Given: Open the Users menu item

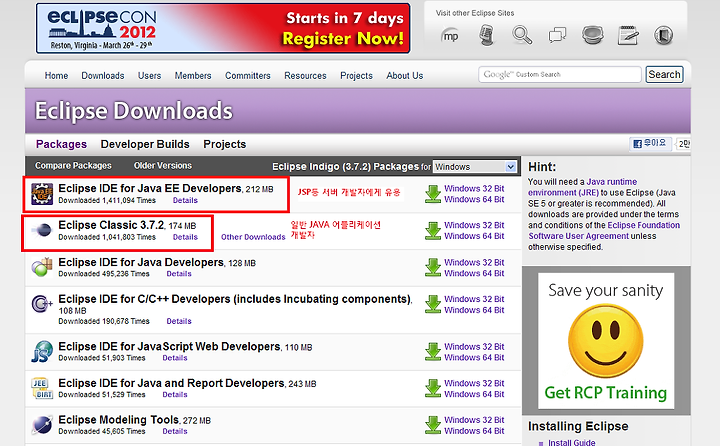Looking at the screenshot, I should (x=149, y=75).
